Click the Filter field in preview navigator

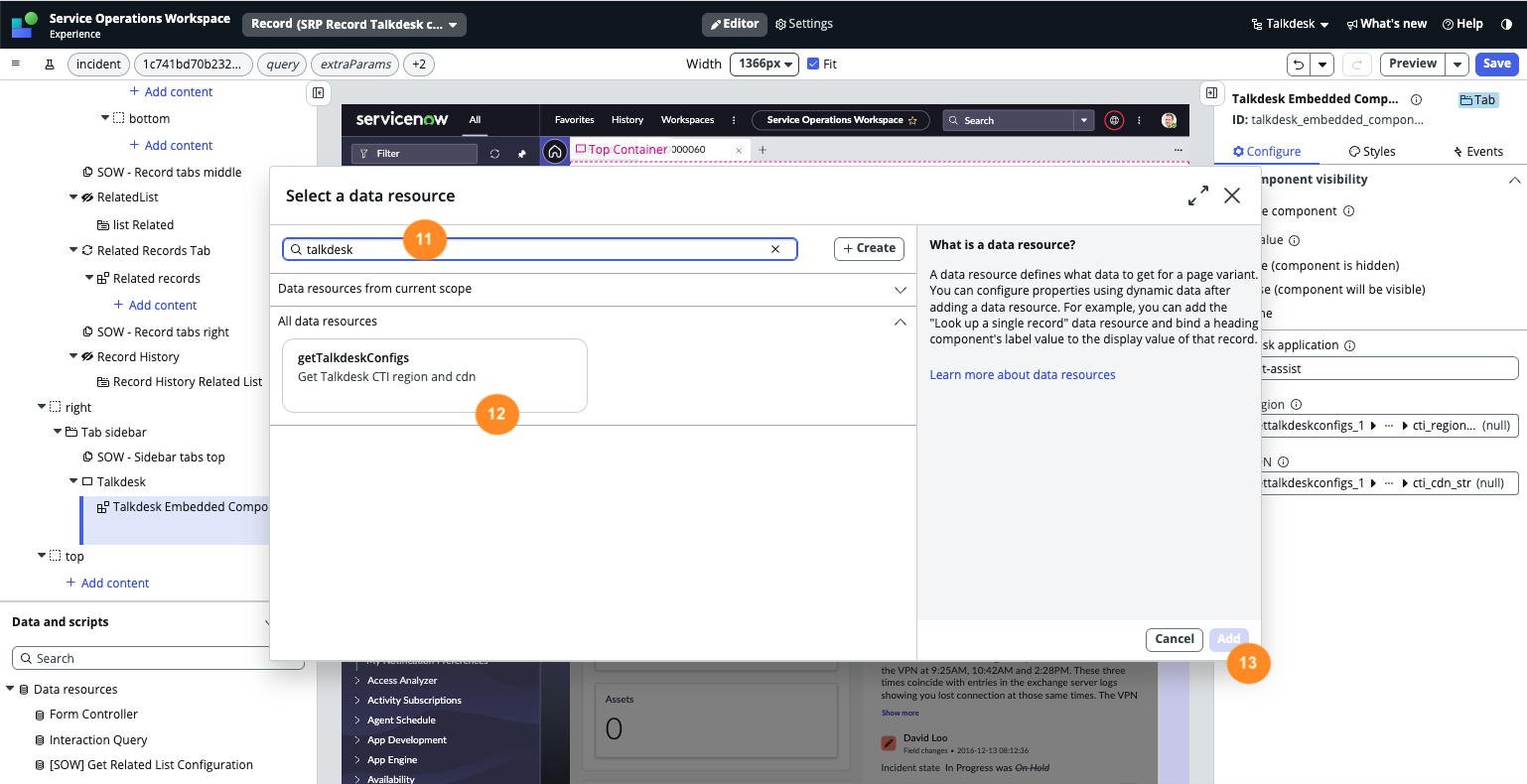pos(415,154)
